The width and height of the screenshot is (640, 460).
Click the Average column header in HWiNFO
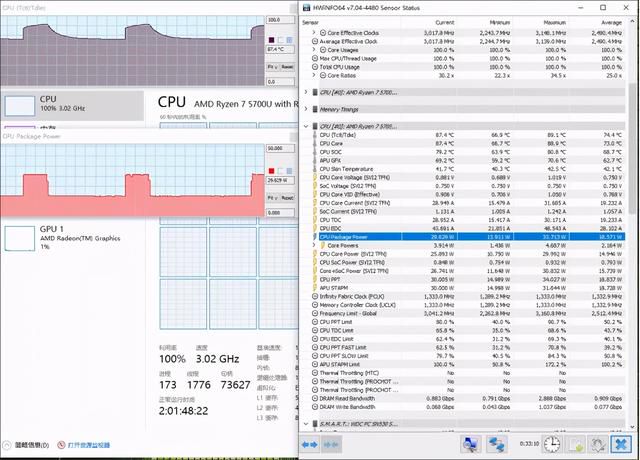click(x=611, y=22)
